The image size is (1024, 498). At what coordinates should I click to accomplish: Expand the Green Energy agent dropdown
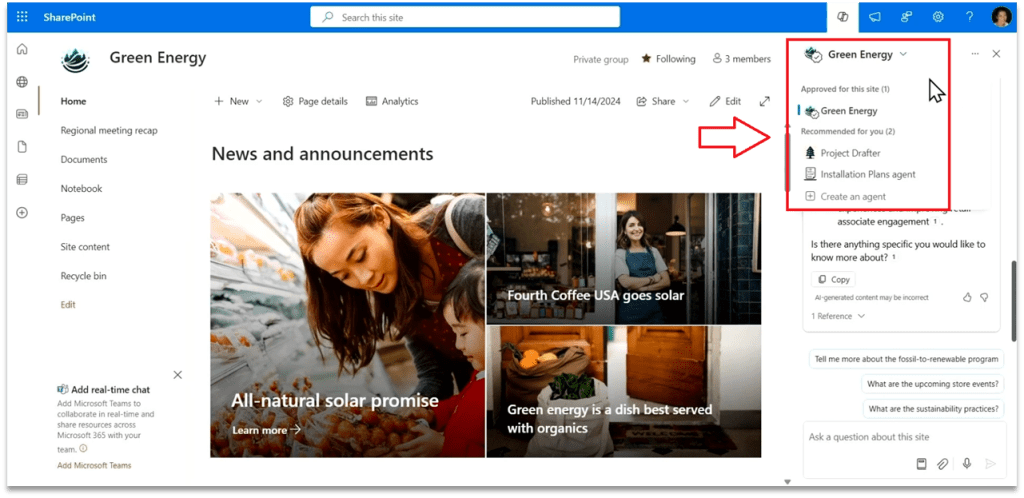point(903,54)
